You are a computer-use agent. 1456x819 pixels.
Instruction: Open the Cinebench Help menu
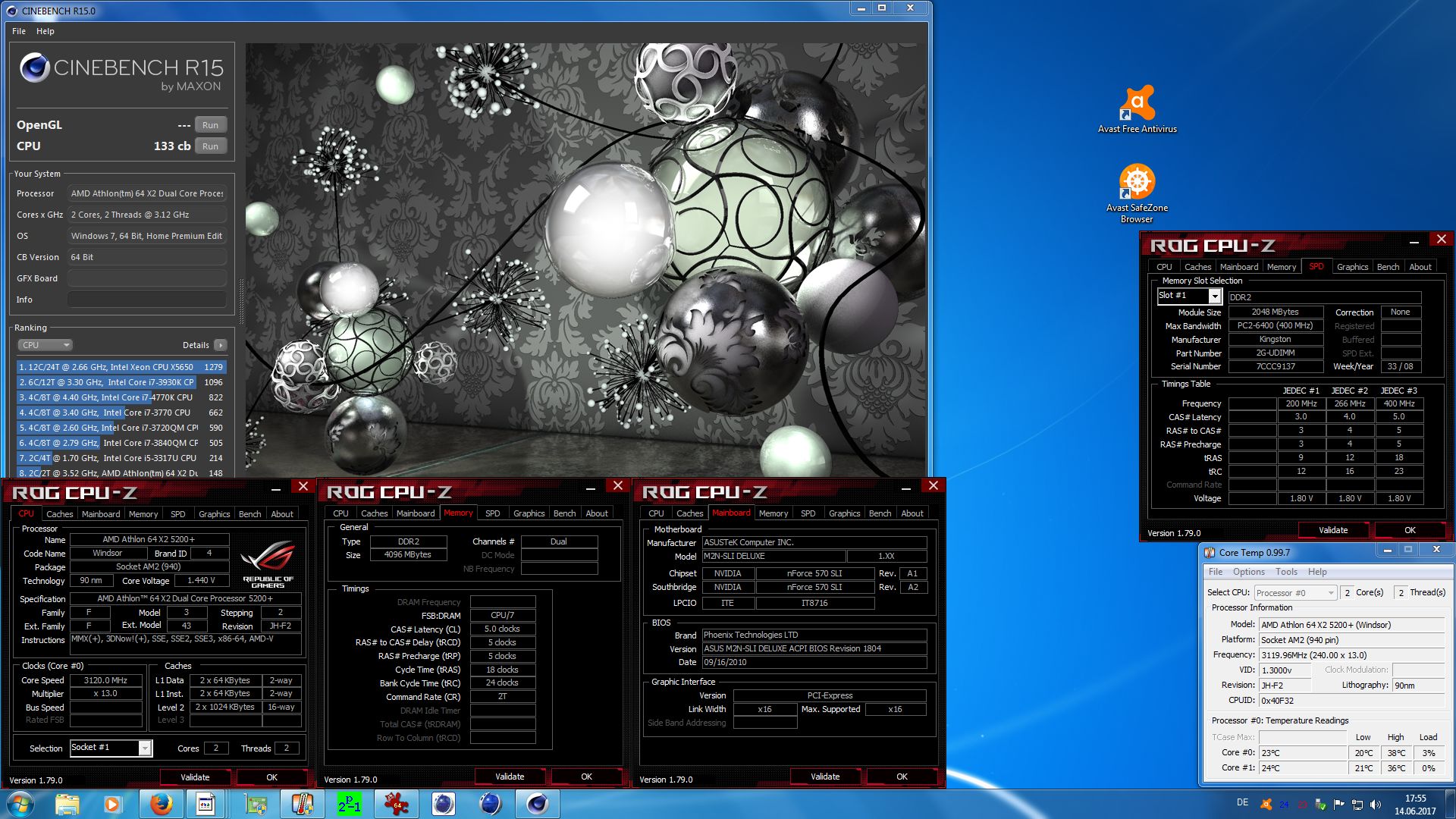[45, 31]
